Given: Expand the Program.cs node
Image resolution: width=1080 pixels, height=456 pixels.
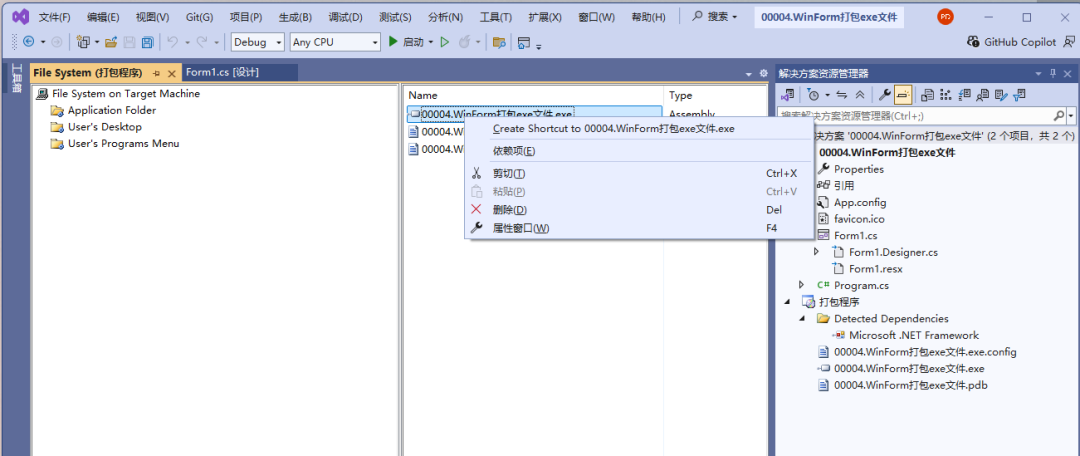Looking at the screenshot, I should click(x=801, y=285).
